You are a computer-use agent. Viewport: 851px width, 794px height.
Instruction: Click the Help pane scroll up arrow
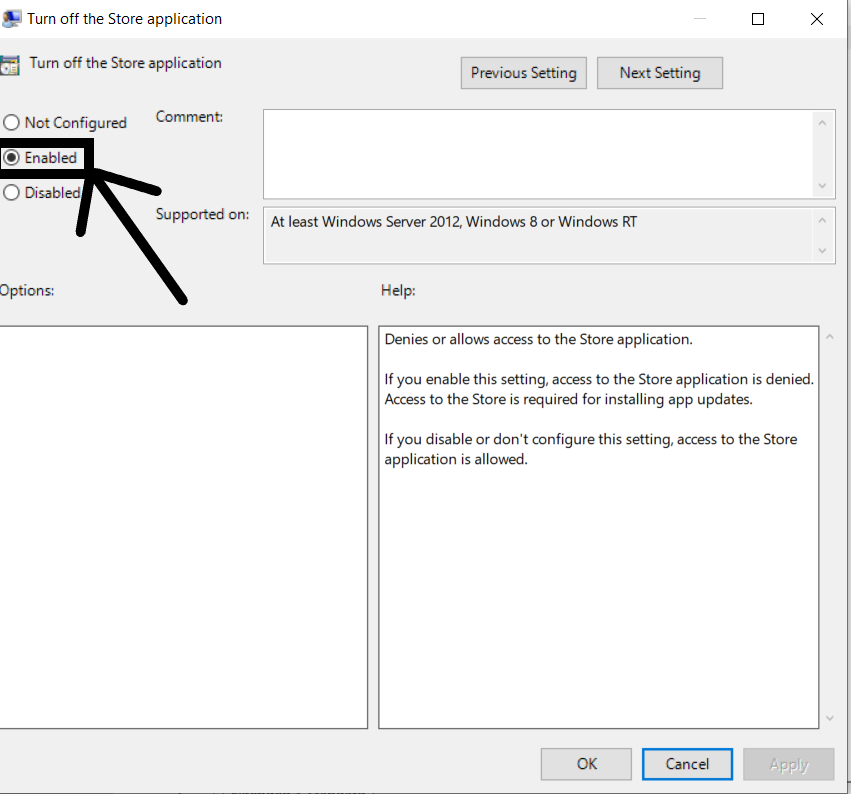pos(829,337)
